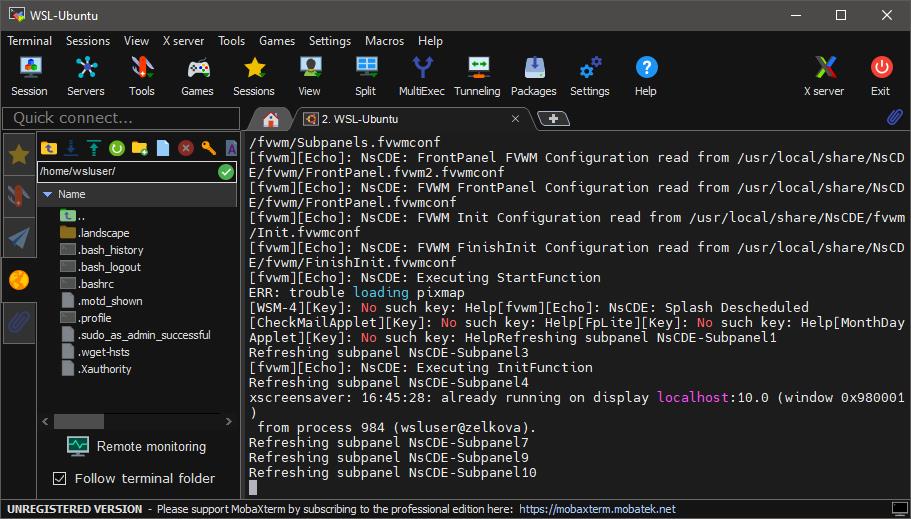Image resolution: width=911 pixels, height=519 pixels.
Task: Open the Sessions star toolbar icon
Action: point(254,76)
